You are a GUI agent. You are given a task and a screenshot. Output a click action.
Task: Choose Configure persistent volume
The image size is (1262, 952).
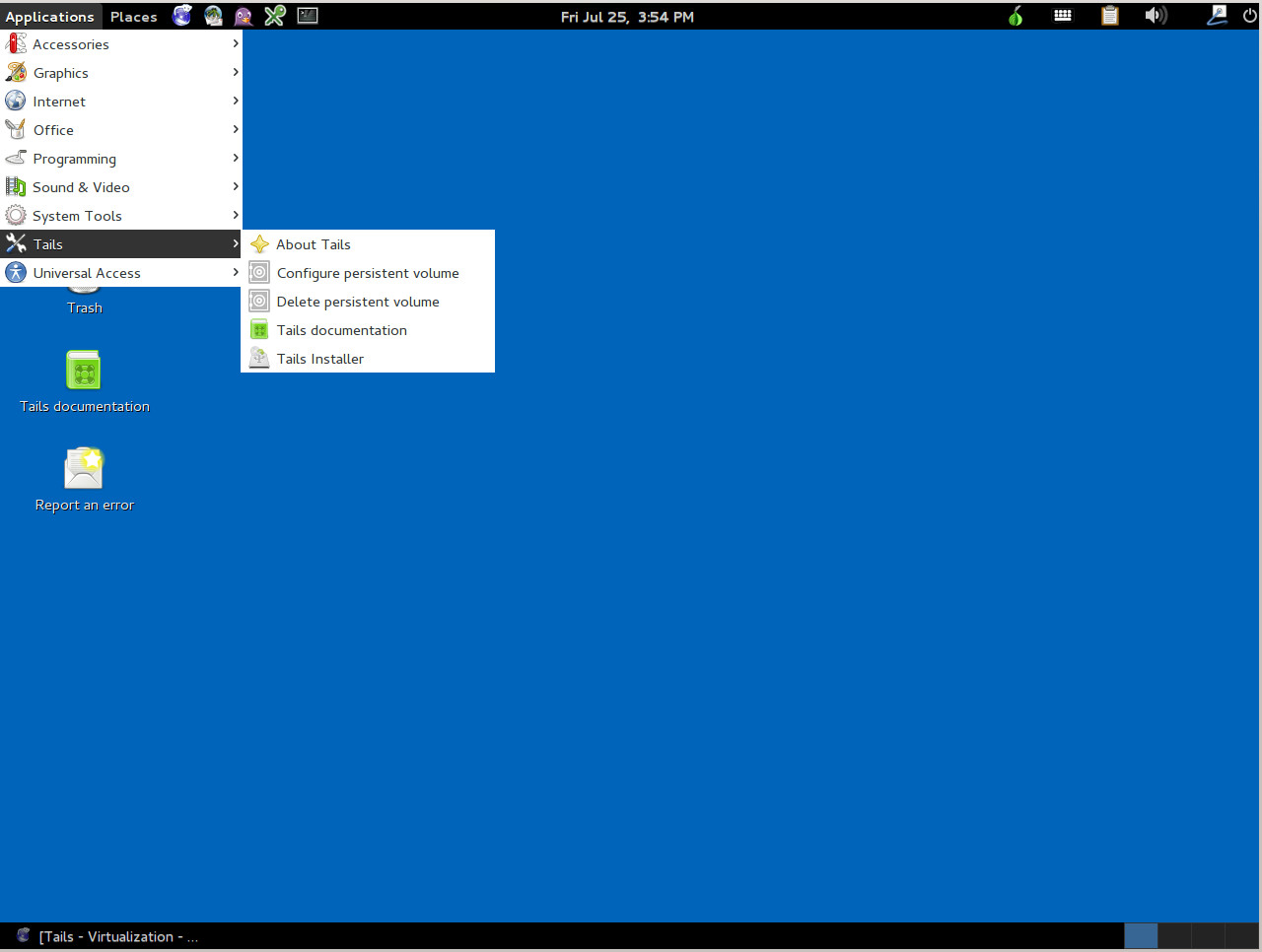(x=368, y=273)
